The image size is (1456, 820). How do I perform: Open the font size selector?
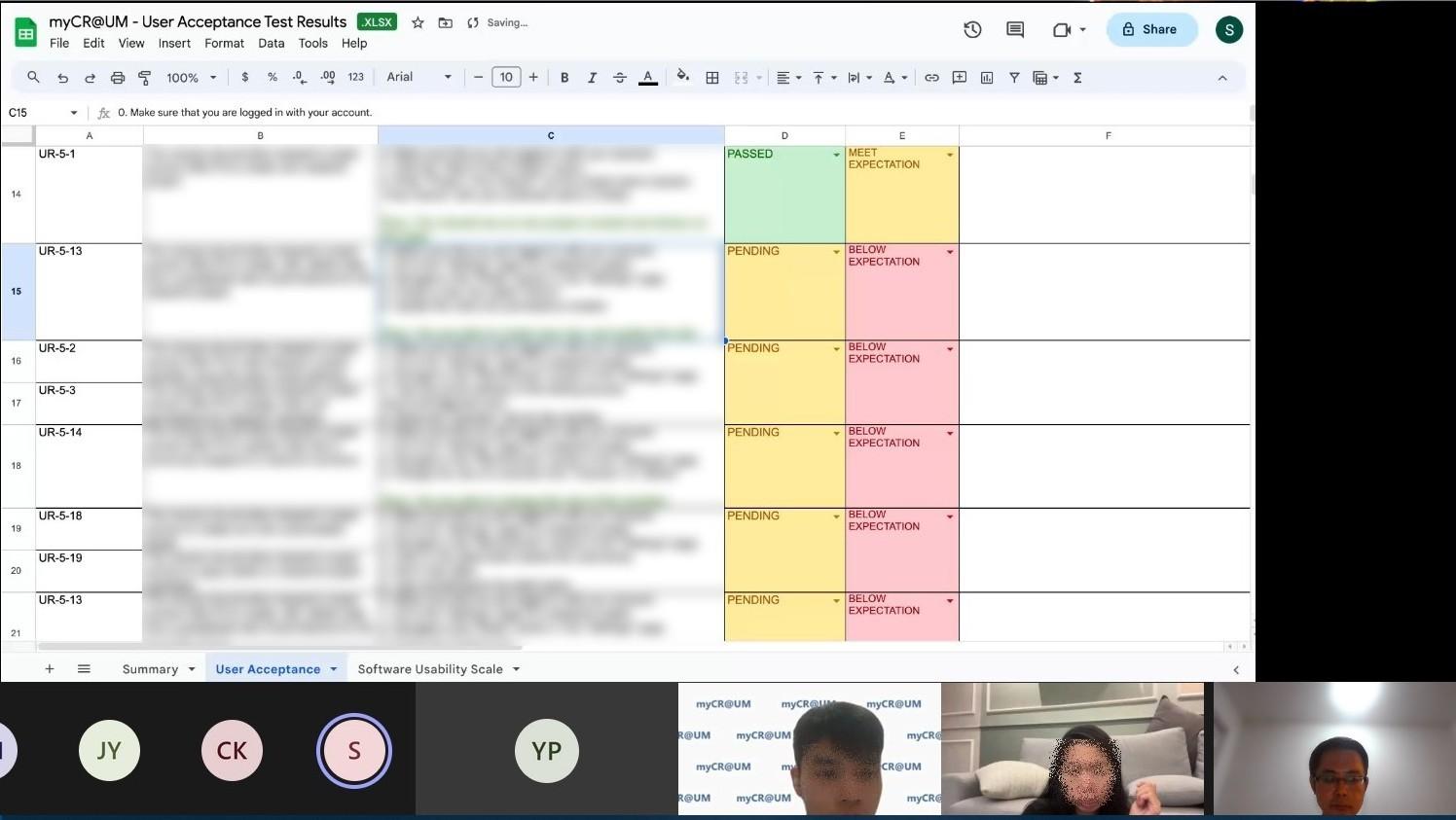coord(506,77)
